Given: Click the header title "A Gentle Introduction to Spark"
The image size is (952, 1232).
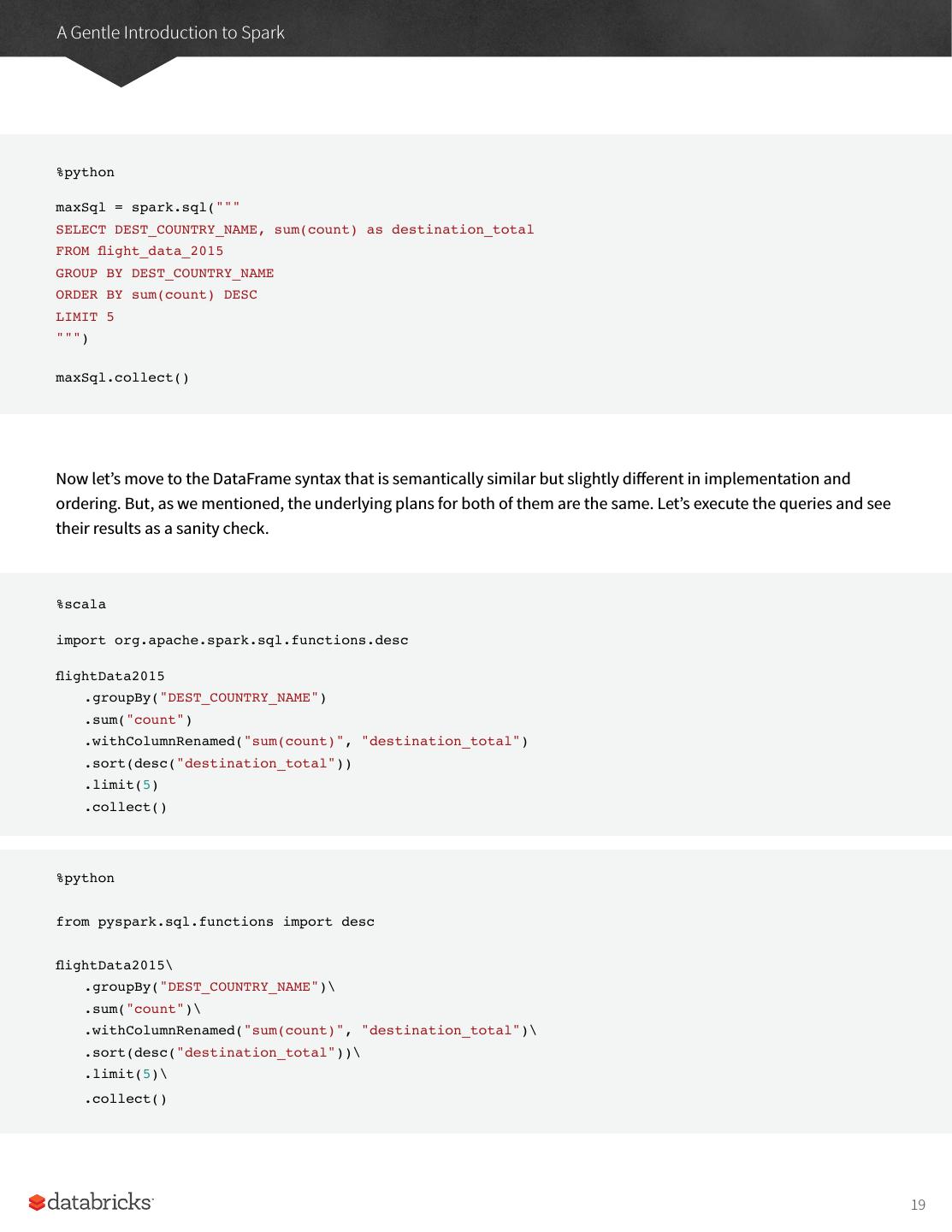Looking at the screenshot, I should tap(170, 33).
